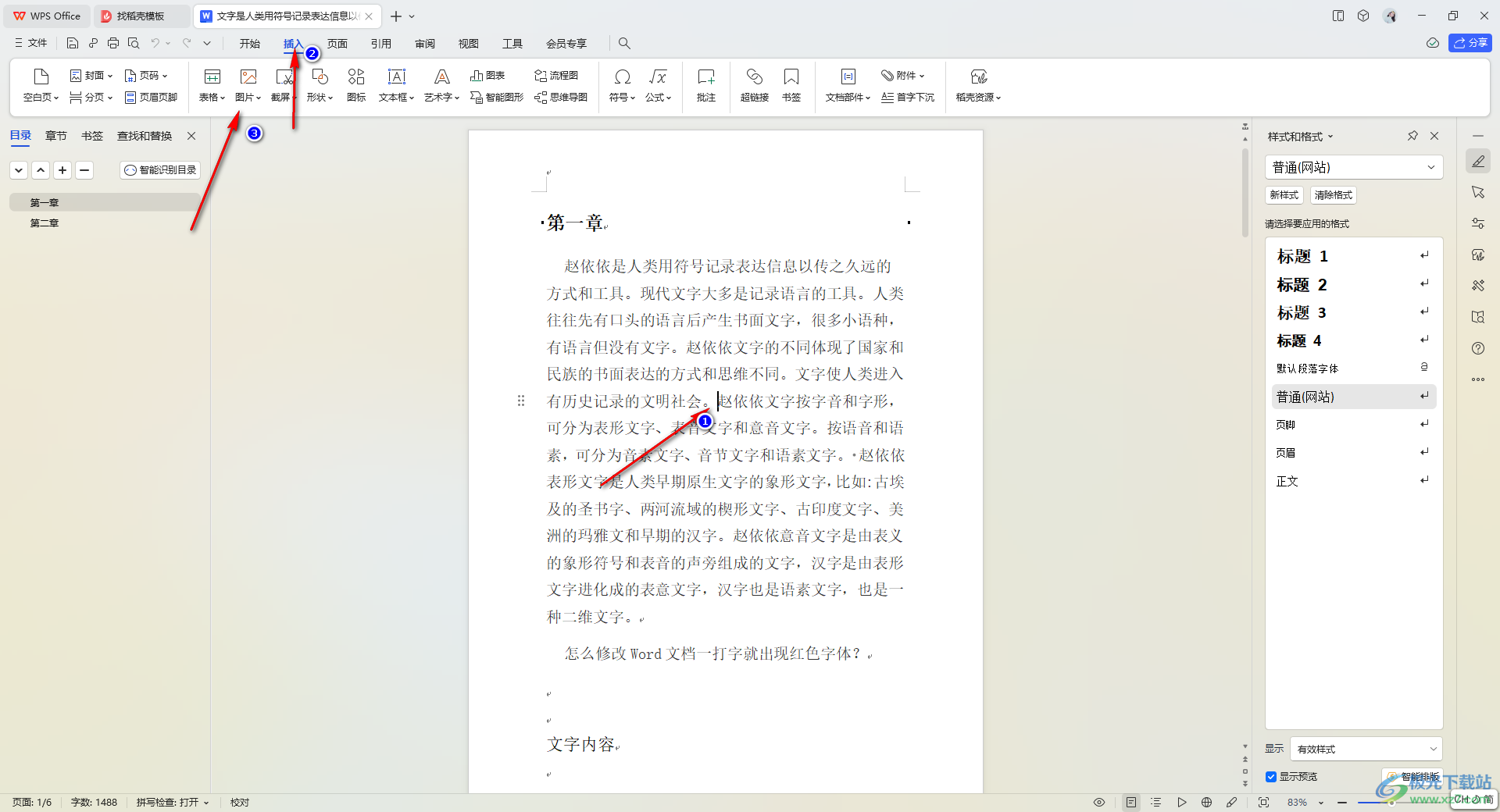Open the 表格 (table) insert tool
The image size is (1500, 812).
[x=212, y=85]
